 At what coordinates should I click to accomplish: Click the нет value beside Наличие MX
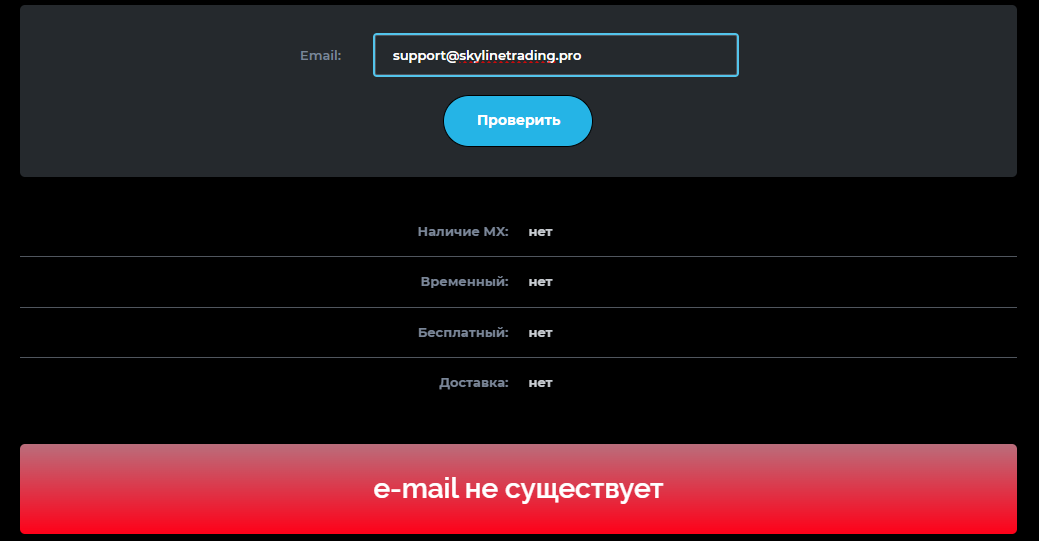(540, 232)
